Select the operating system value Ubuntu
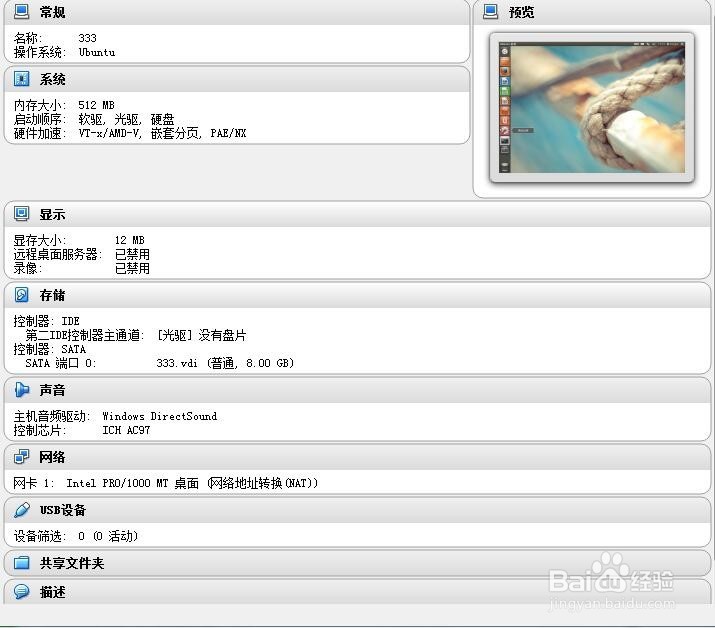This screenshot has height=628, width=715. (97, 52)
